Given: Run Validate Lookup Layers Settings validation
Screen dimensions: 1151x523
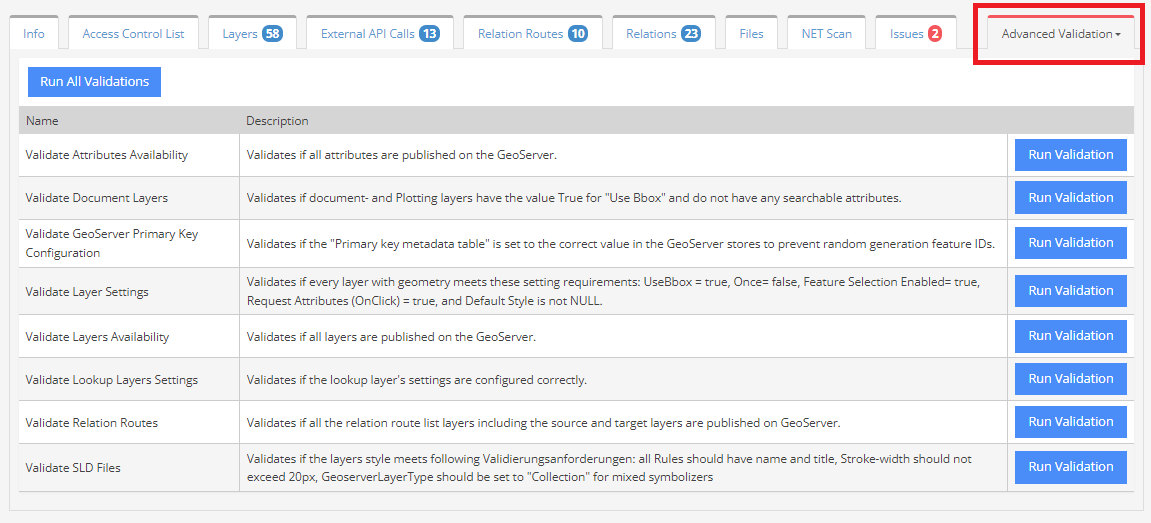Looking at the screenshot, I should (x=1070, y=379).
